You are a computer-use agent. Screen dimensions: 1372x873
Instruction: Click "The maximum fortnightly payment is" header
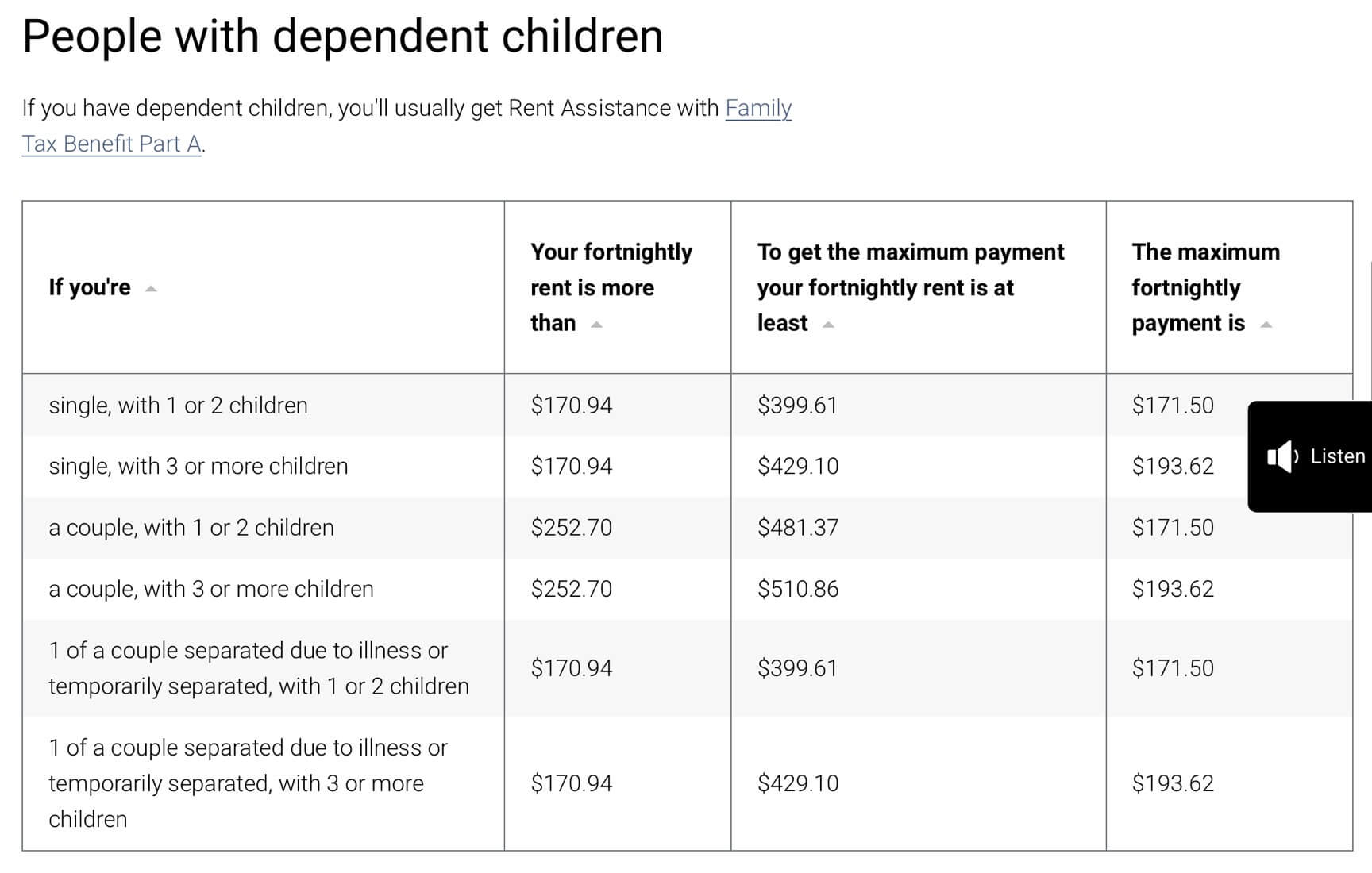[1205, 287]
